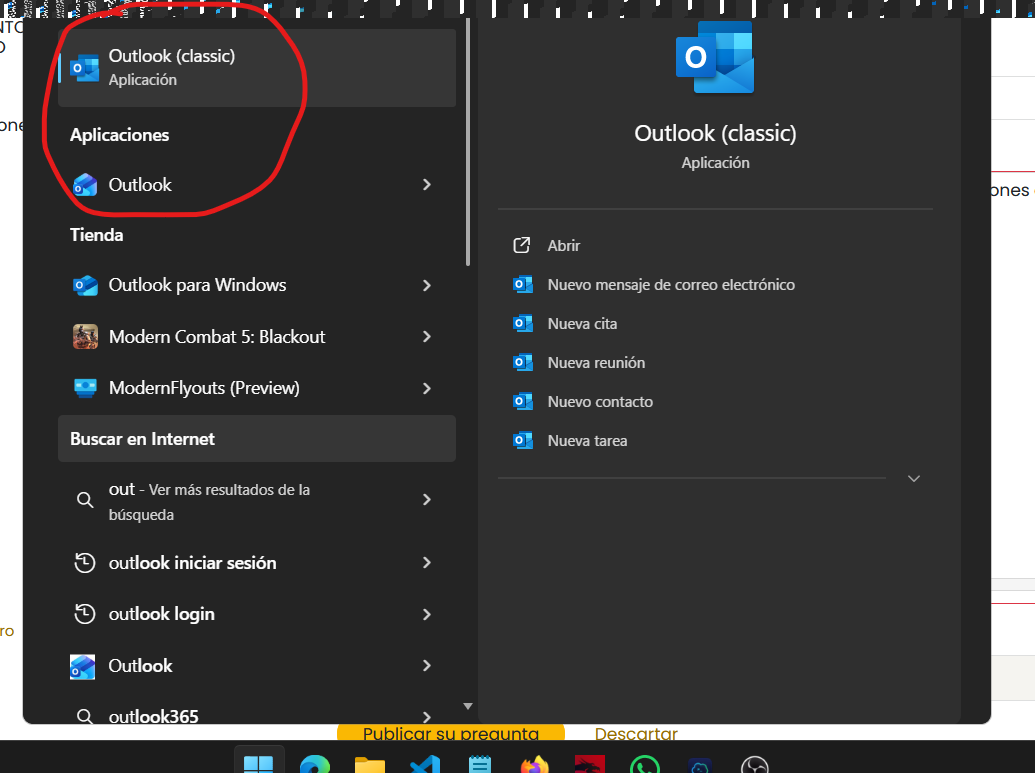Click the ModernFlyouts (Preview) app icon
This screenshot has height=773, width=1035.
pyautogui.click(x=85, y=388)
